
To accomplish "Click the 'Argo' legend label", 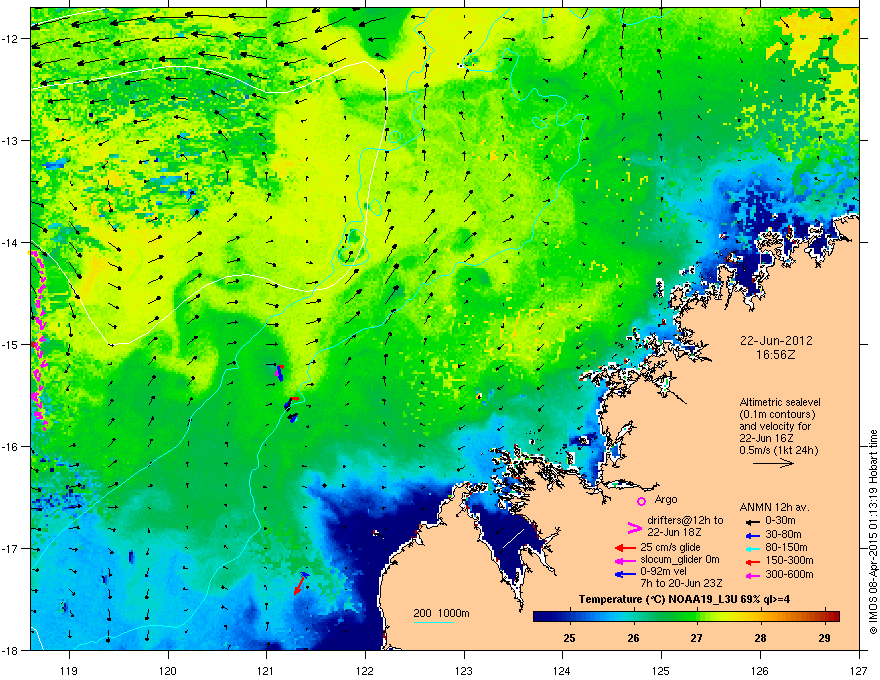I will (666, 499).
